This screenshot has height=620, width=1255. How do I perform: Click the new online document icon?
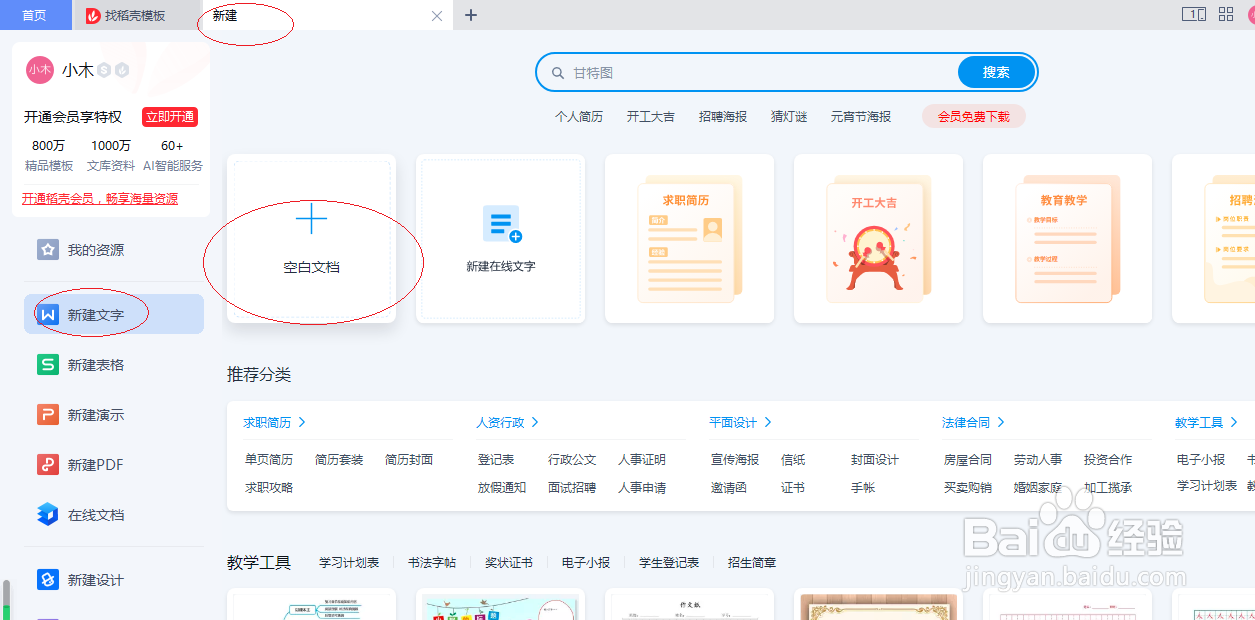(501, 223)
